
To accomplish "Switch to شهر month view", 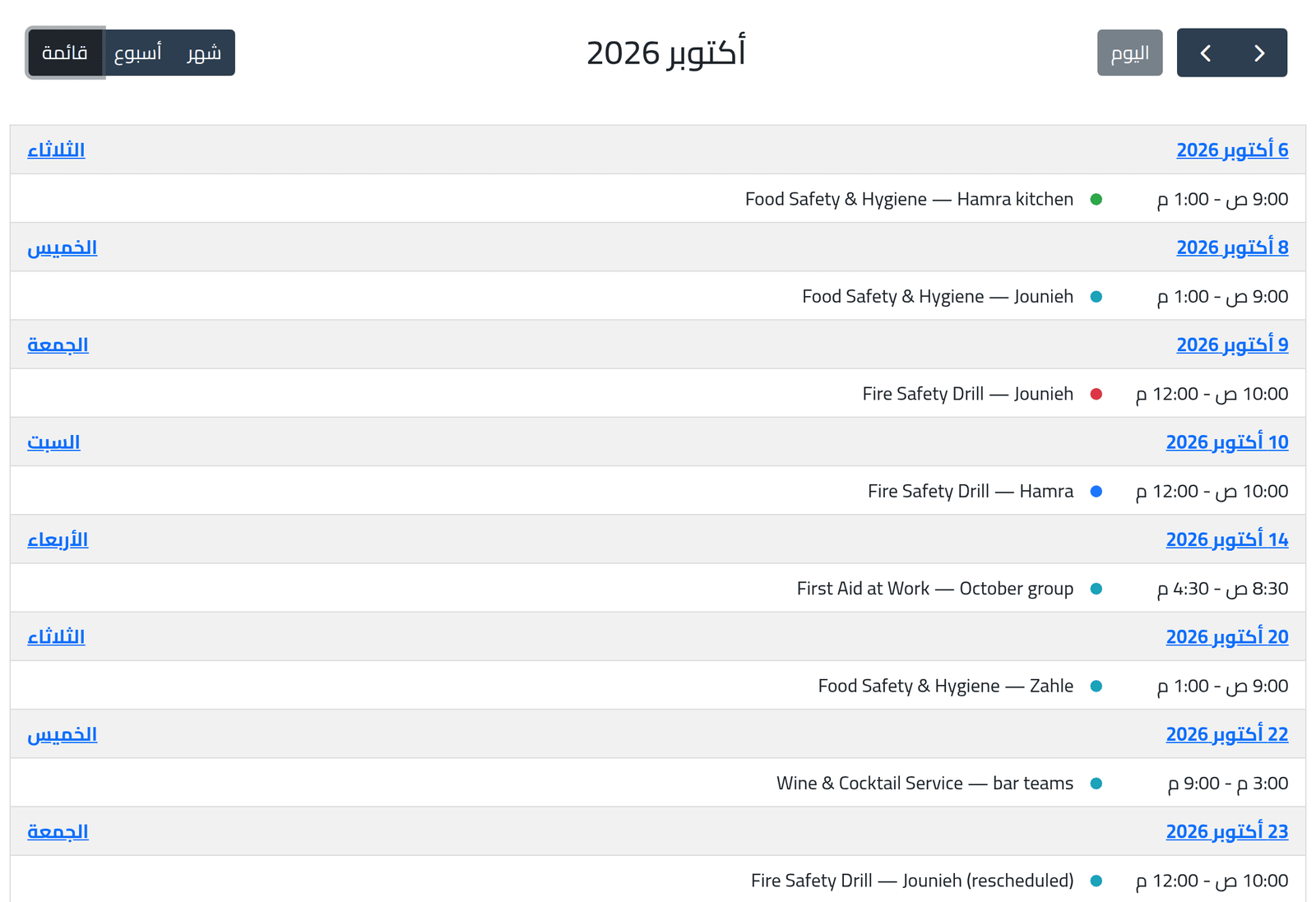I will click(204, 53).
